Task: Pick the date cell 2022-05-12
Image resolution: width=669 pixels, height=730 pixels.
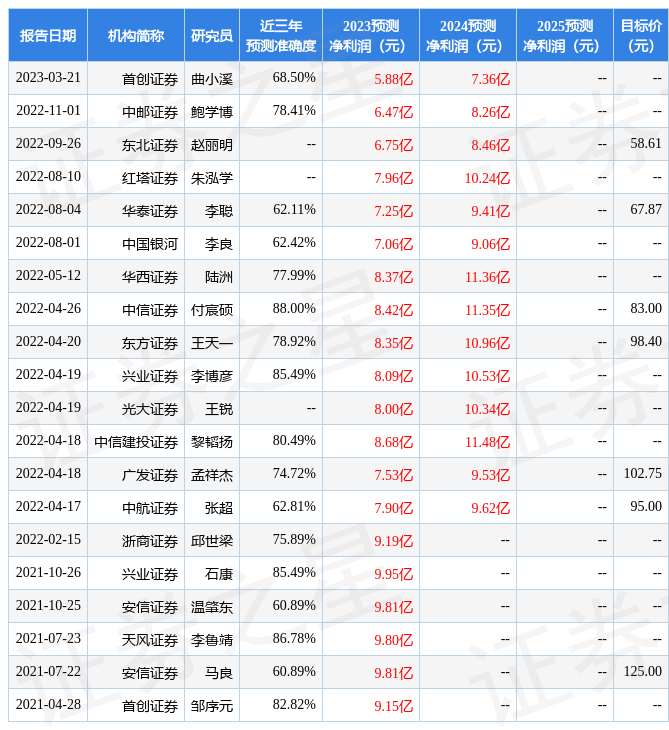Action: point(48,276)
